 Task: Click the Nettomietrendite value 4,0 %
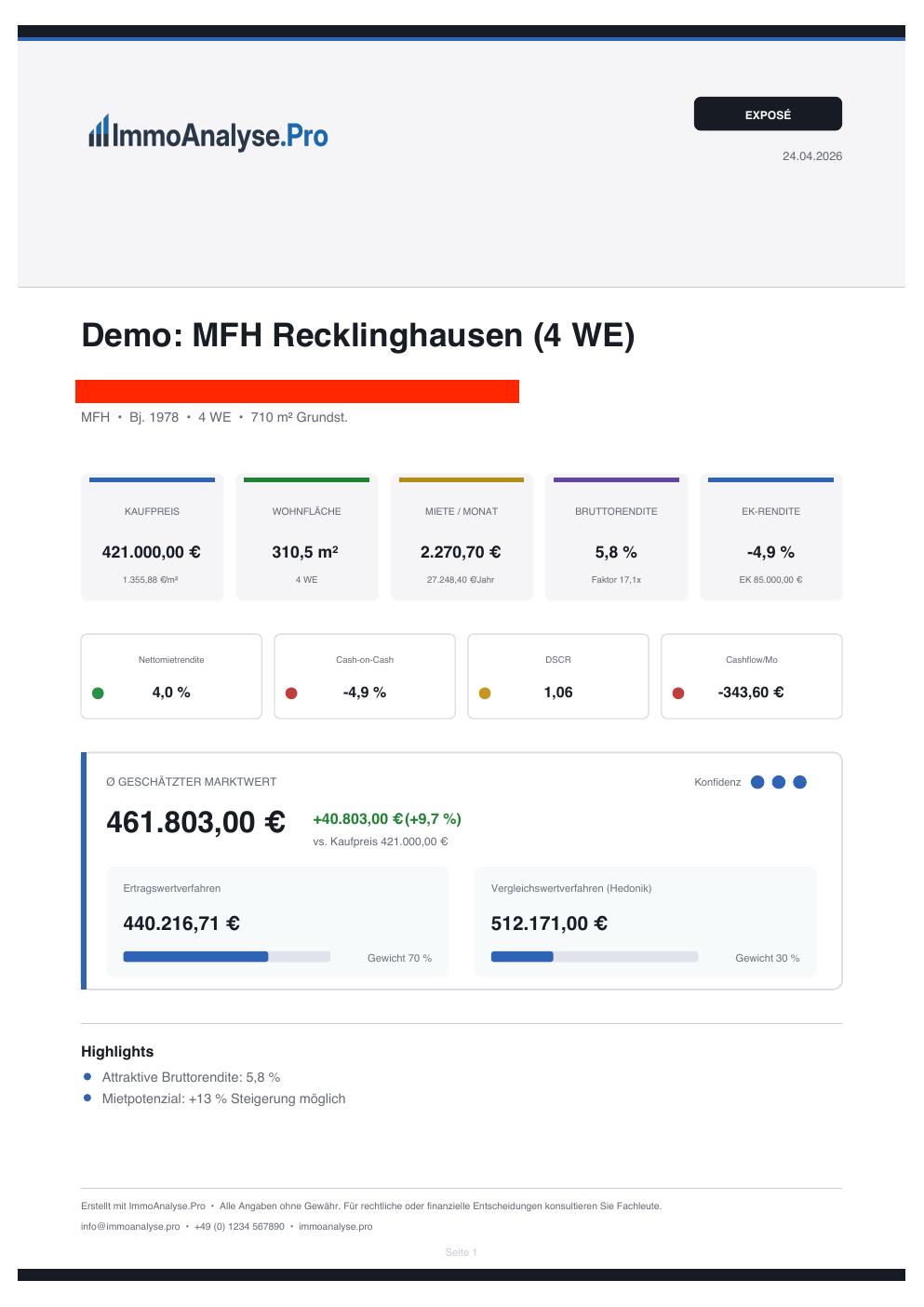point(171,693)
